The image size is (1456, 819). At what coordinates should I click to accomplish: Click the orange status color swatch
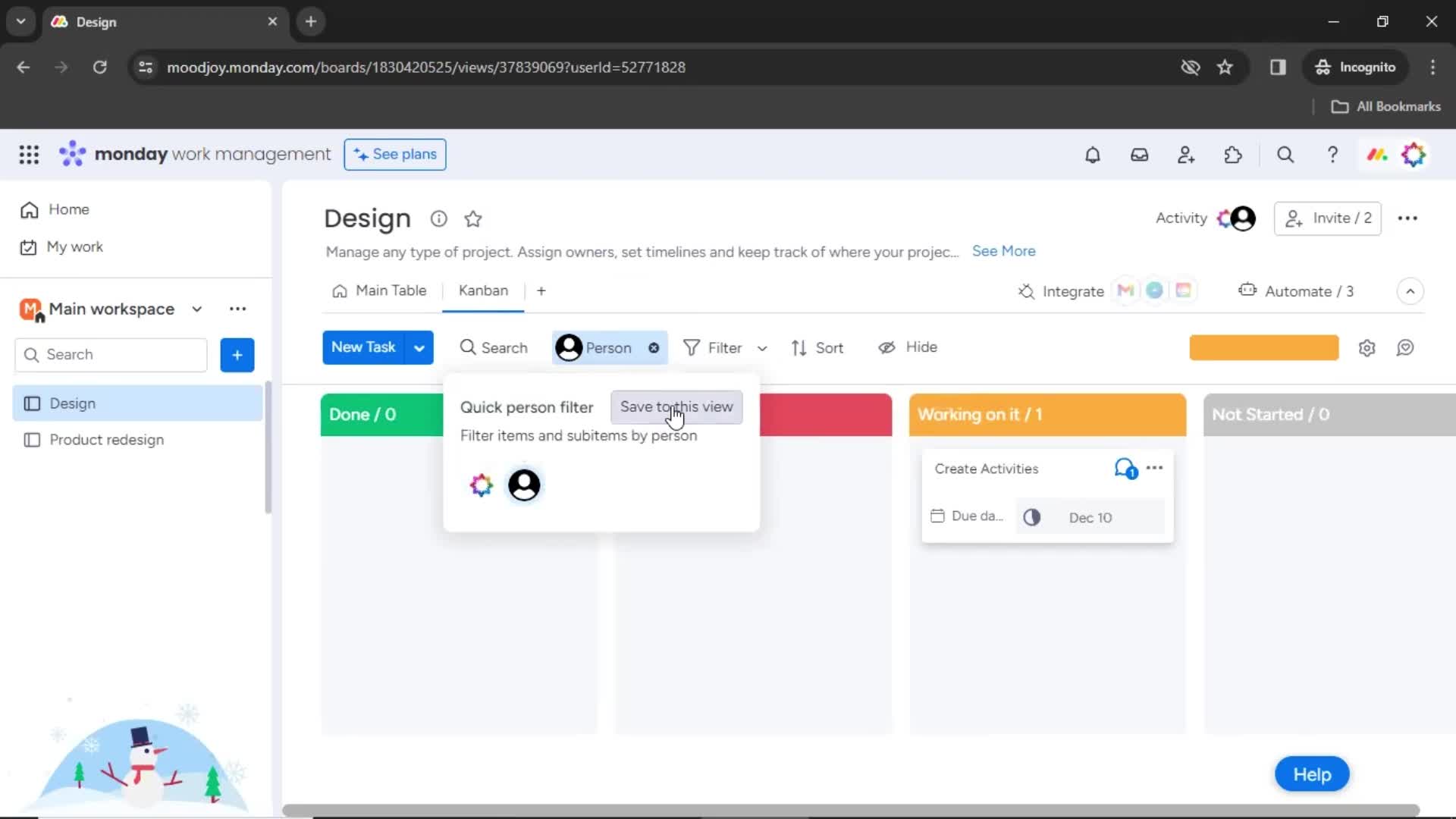(x=1264, y=346)
